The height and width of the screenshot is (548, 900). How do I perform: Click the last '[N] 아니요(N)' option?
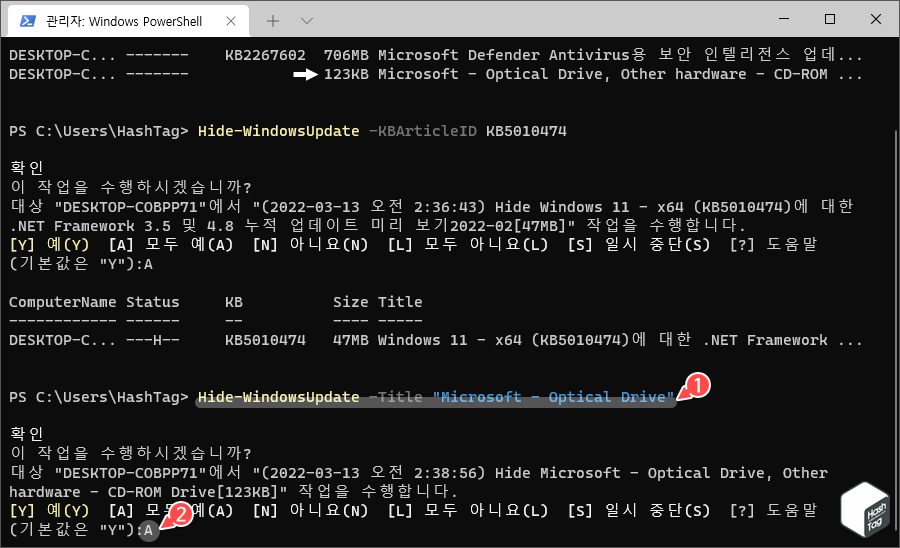click(310, 511)
